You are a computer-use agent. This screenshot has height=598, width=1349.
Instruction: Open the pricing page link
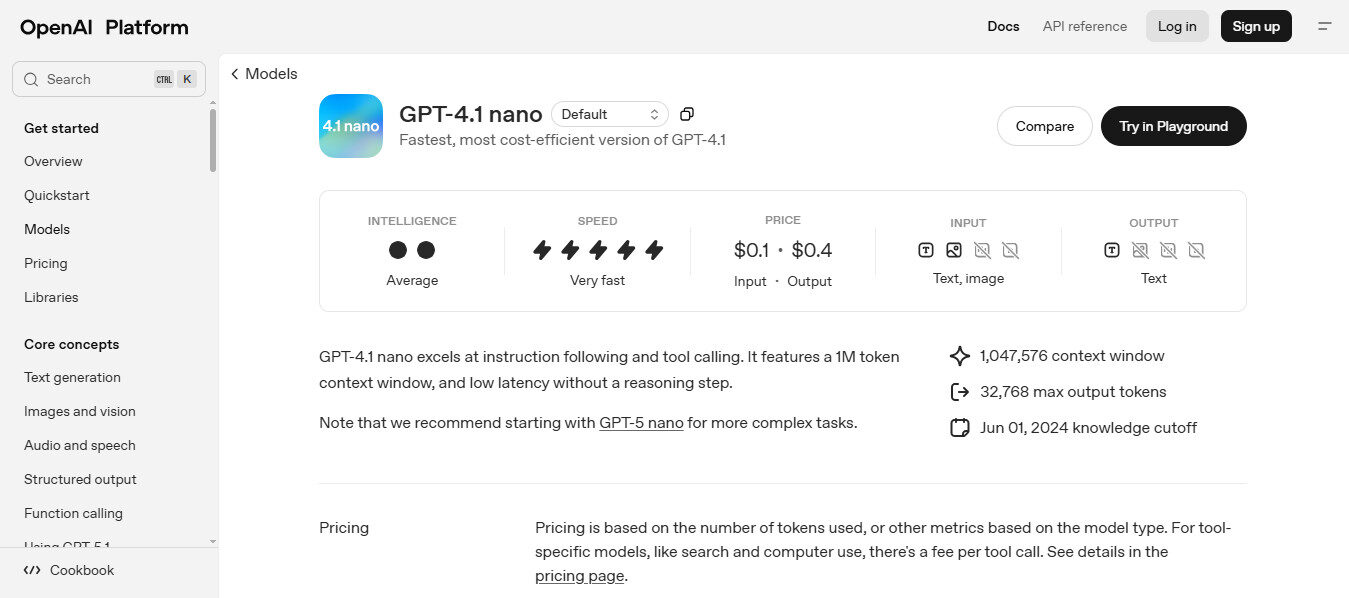(579, 575)
